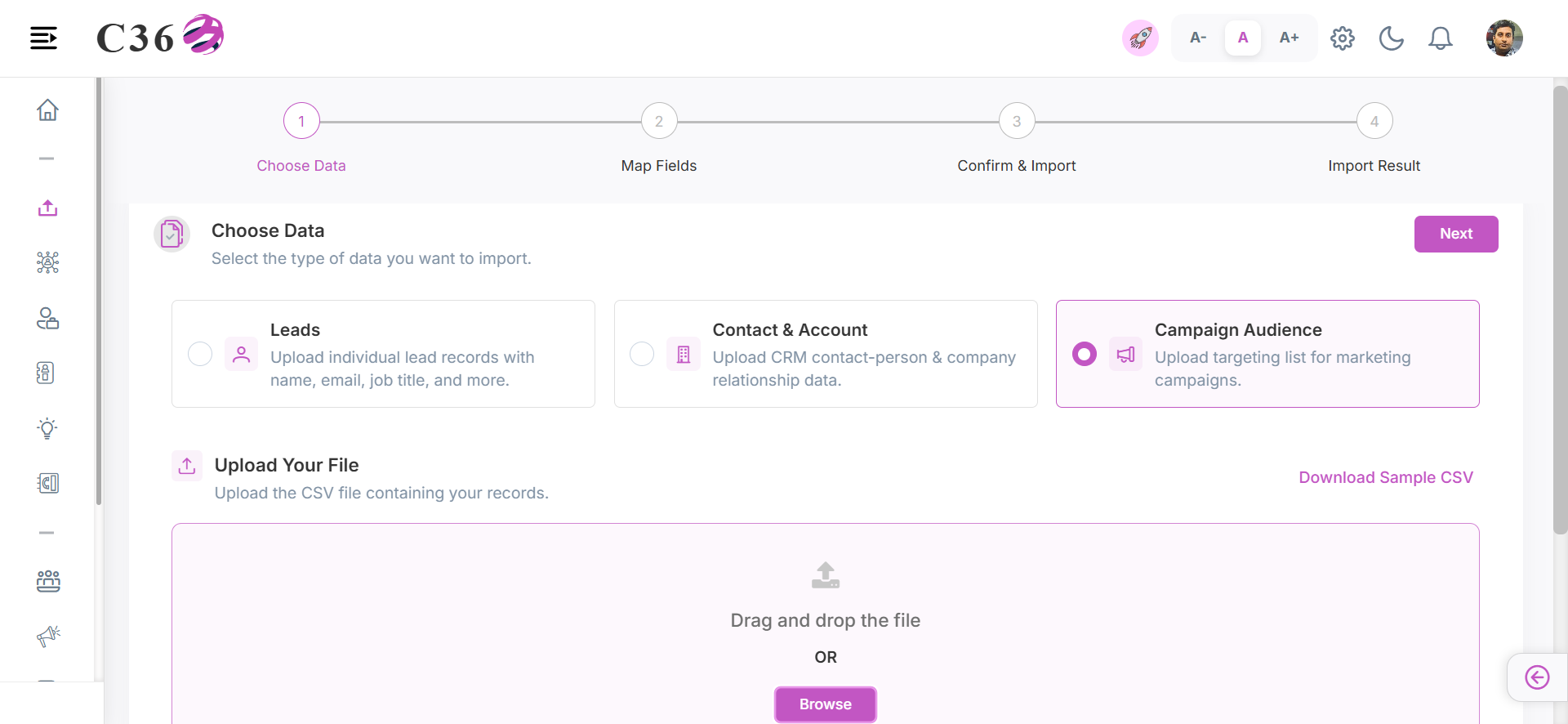Click the Campaign Audience megaphone icon
The image size is (1568, 724).
click(1125, 354)
